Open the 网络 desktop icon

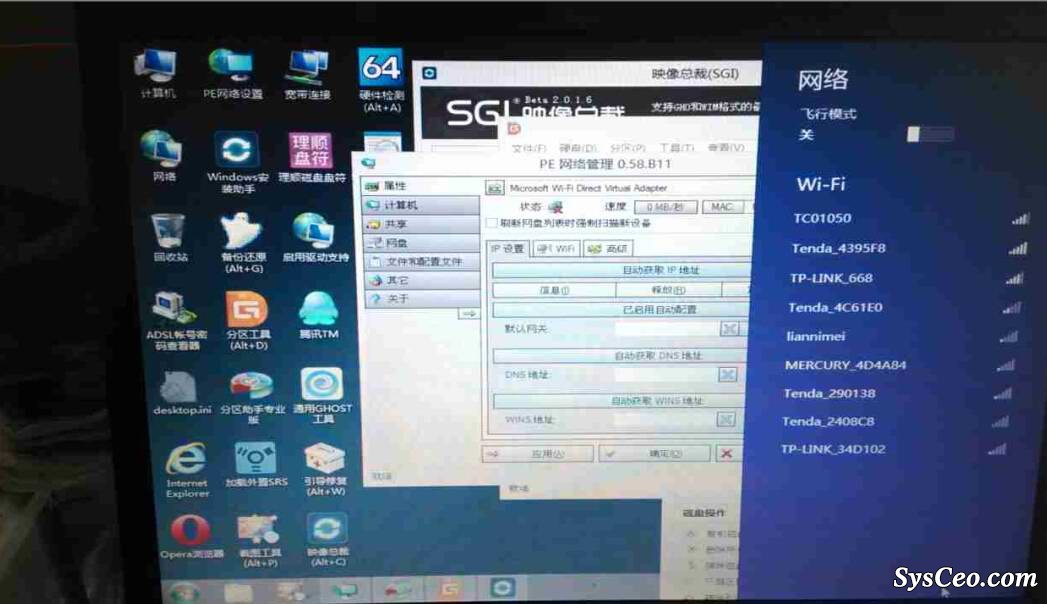pyautogui.click(x=163, y=156)
